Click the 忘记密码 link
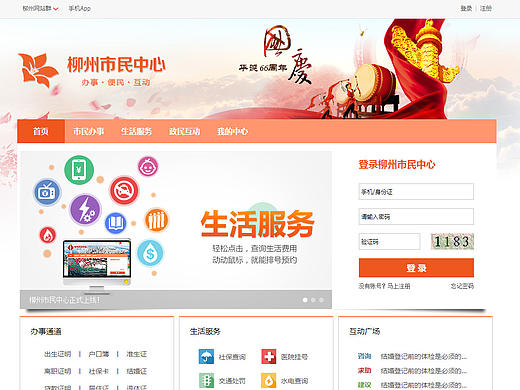 point(462,286)
